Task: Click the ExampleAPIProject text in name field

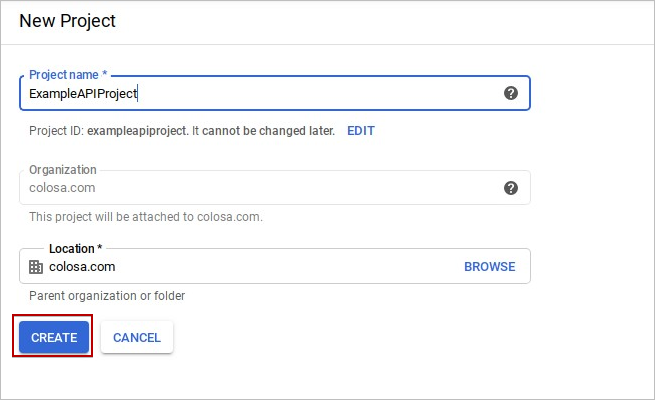Action: [x=83, y=94]
